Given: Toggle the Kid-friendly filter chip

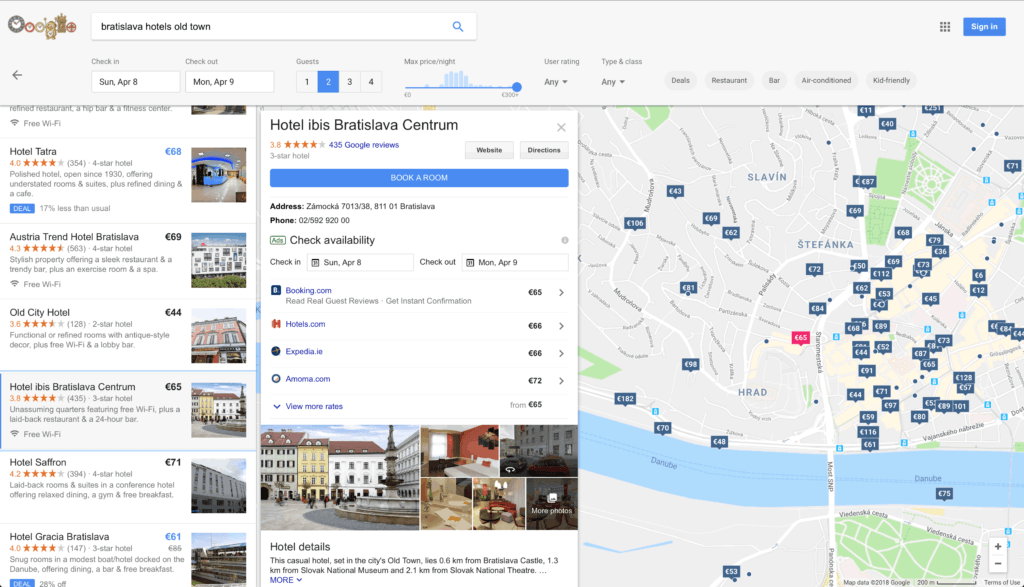Looking at the screenshot, I should coord(891,80).
